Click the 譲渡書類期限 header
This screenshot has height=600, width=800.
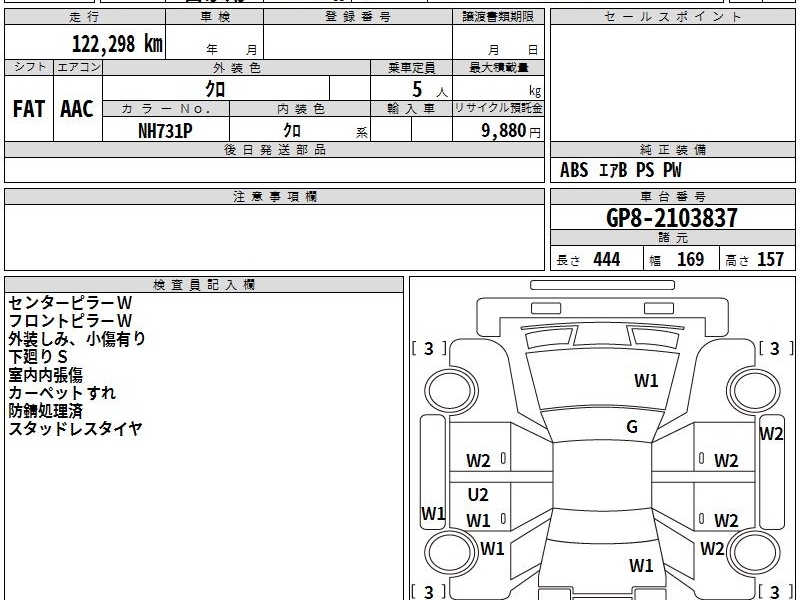pyautogui.click(x=498, y=17)
